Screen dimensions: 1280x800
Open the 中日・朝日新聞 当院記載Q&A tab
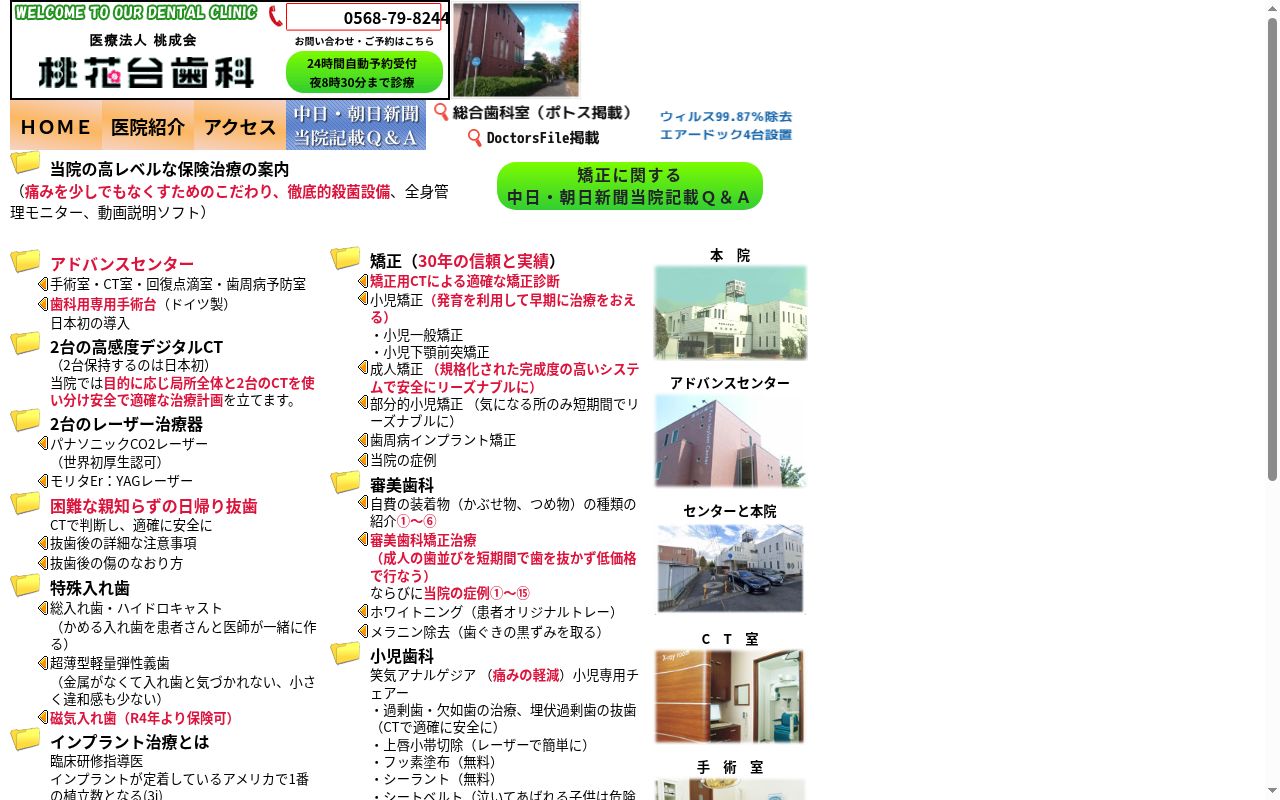356,125
